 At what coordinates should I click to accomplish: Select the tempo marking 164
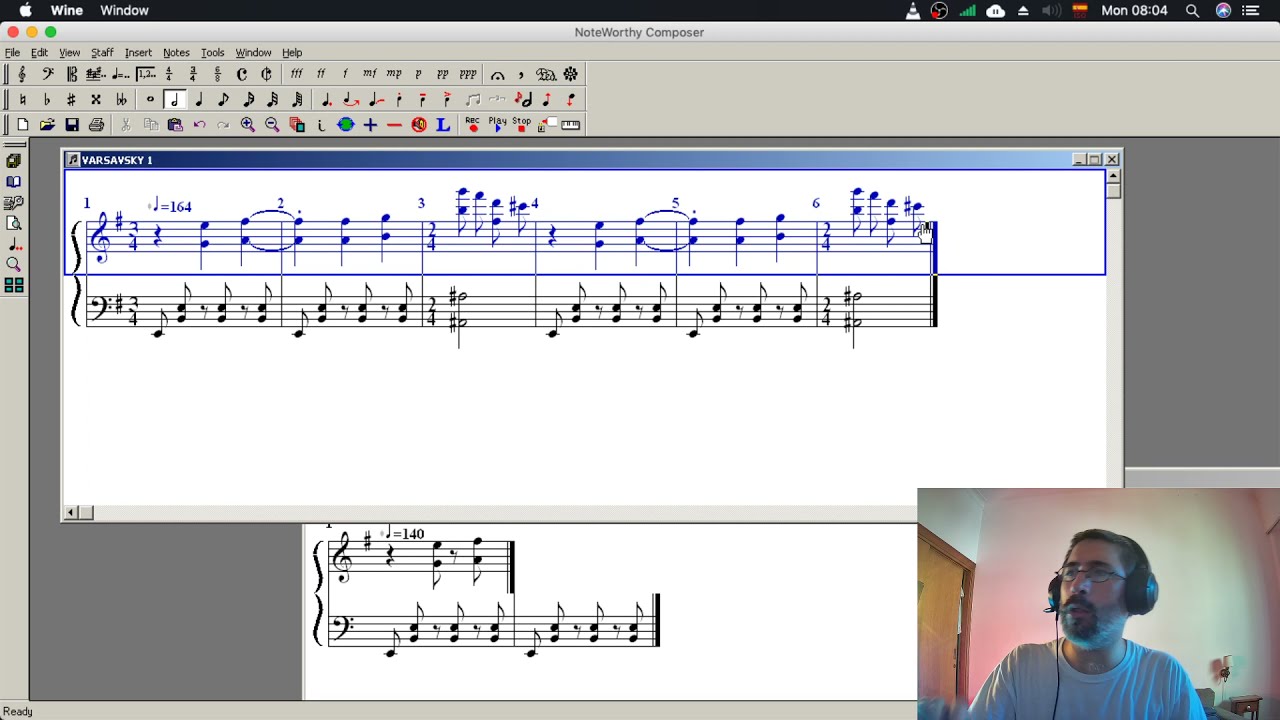[171, 206]
